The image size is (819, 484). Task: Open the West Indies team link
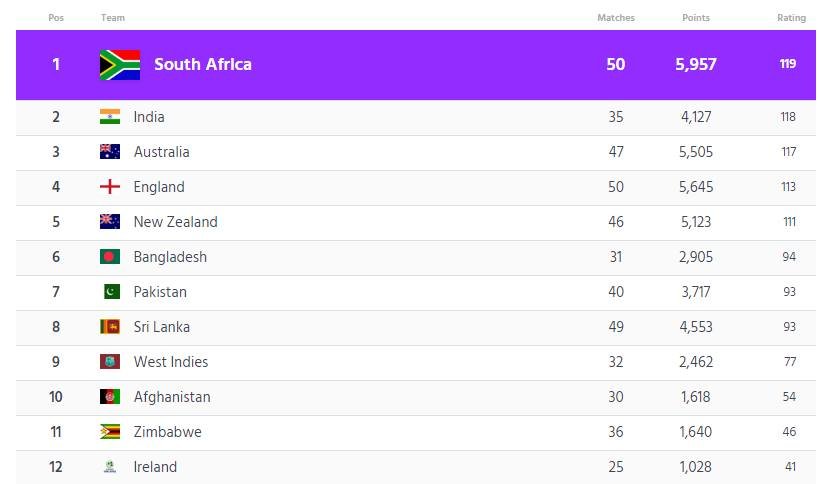(171, 361)
